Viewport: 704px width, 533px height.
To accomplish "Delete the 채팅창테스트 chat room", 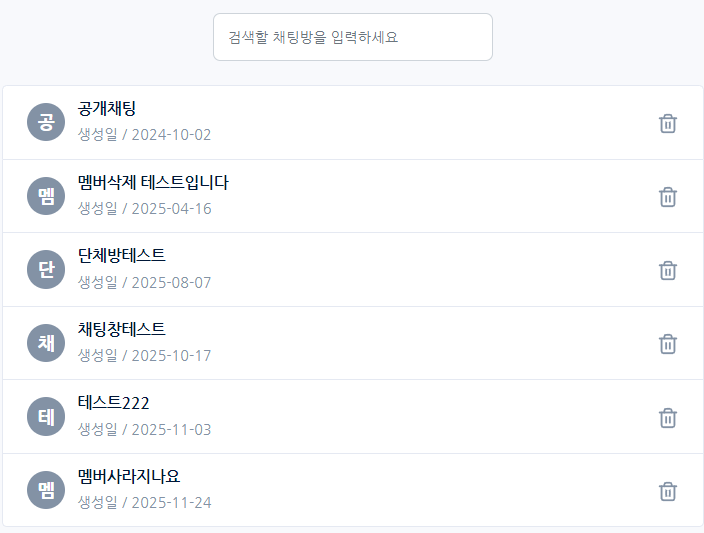I will point(668,344).
